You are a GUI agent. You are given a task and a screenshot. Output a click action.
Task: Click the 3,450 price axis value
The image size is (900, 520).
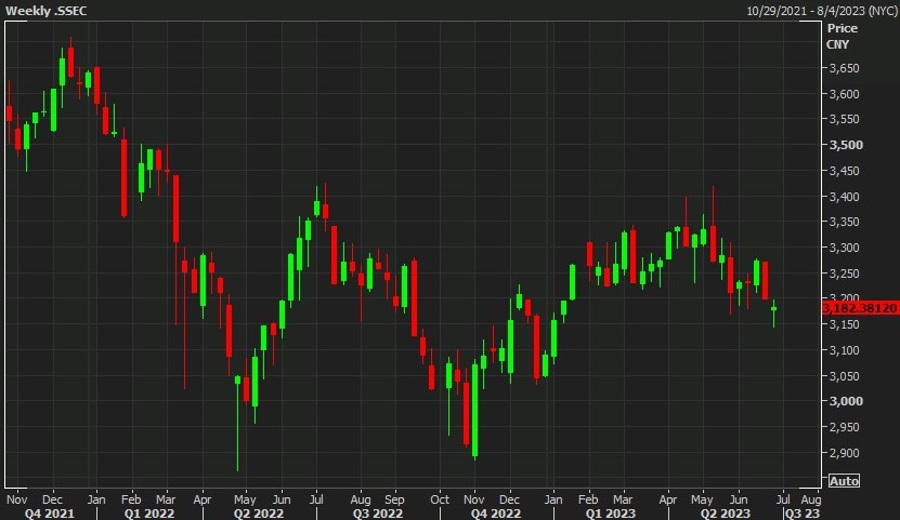pyautogui.click(x=844, y=171)
